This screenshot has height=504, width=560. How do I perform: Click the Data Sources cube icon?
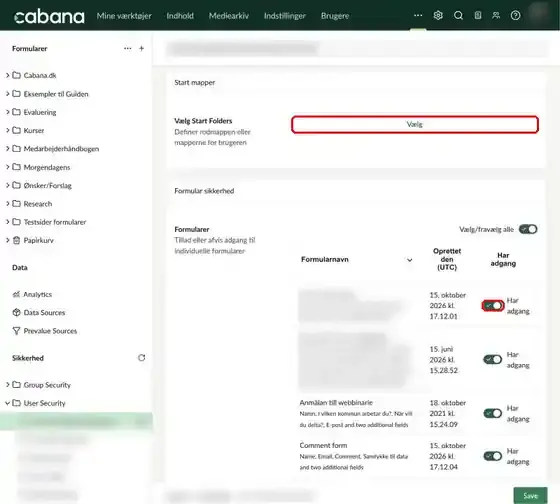[16, 313]
